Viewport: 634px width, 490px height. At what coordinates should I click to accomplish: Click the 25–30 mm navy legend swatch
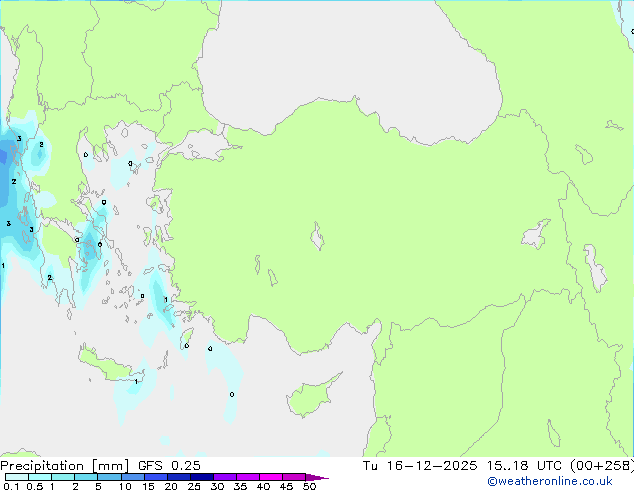pos(202,477)
